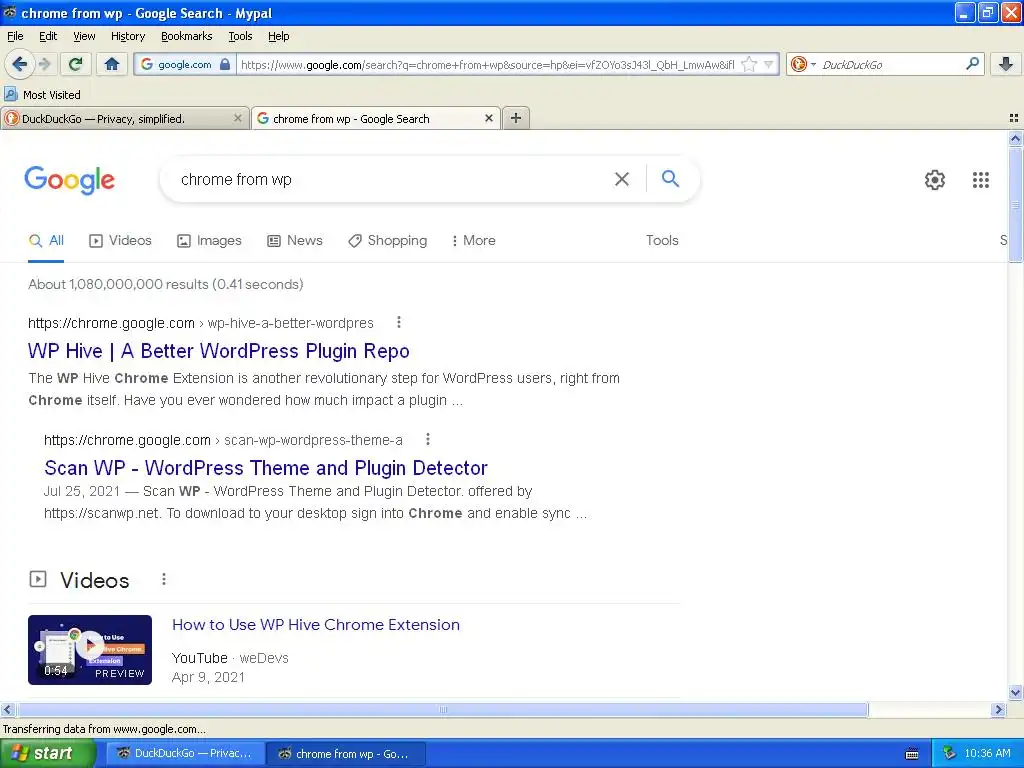Click the horizontal scrollbar right arrow
1024x768 pixels.
(998, 709)
